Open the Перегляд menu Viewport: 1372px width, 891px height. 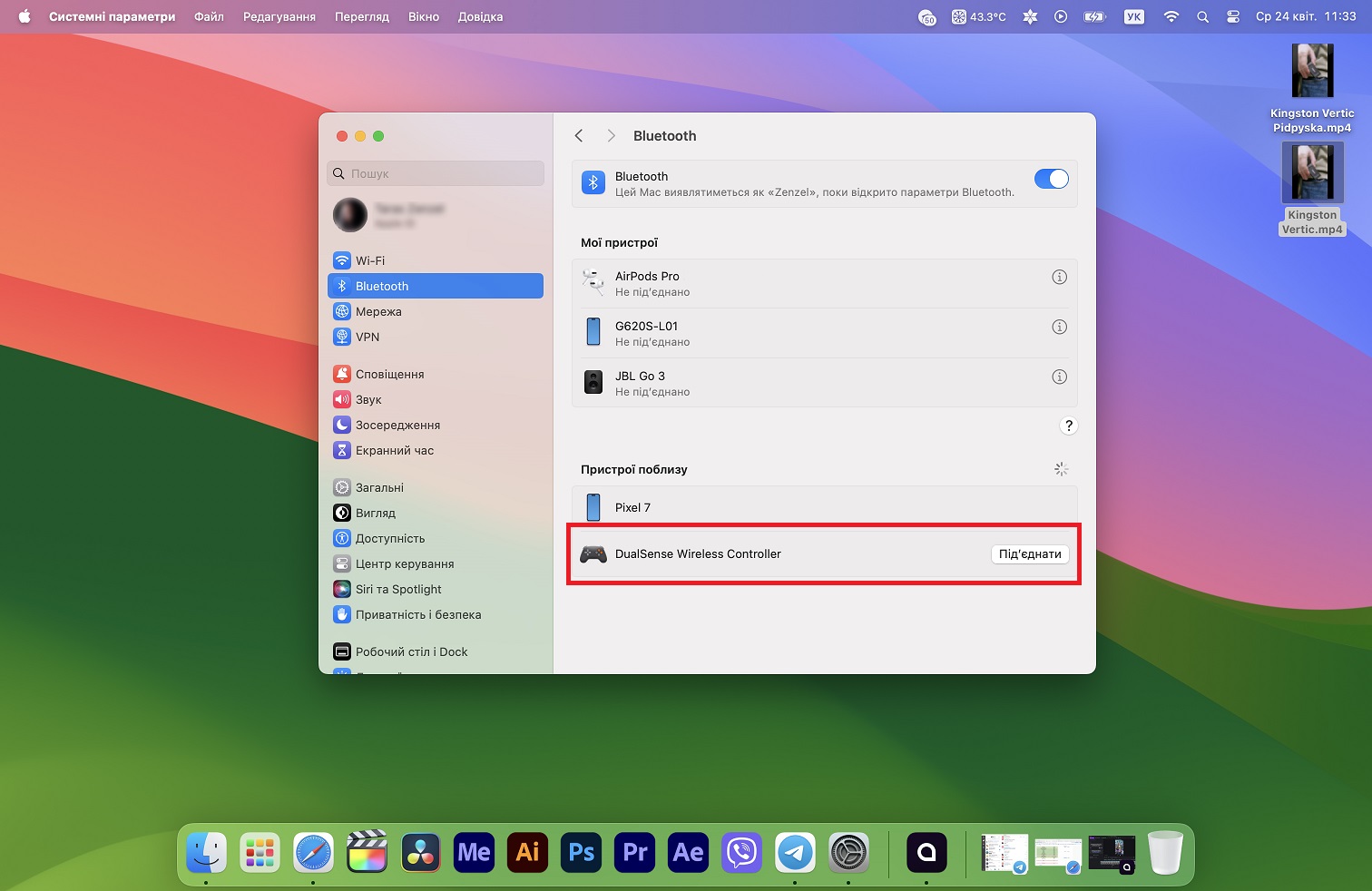[361, 16]
